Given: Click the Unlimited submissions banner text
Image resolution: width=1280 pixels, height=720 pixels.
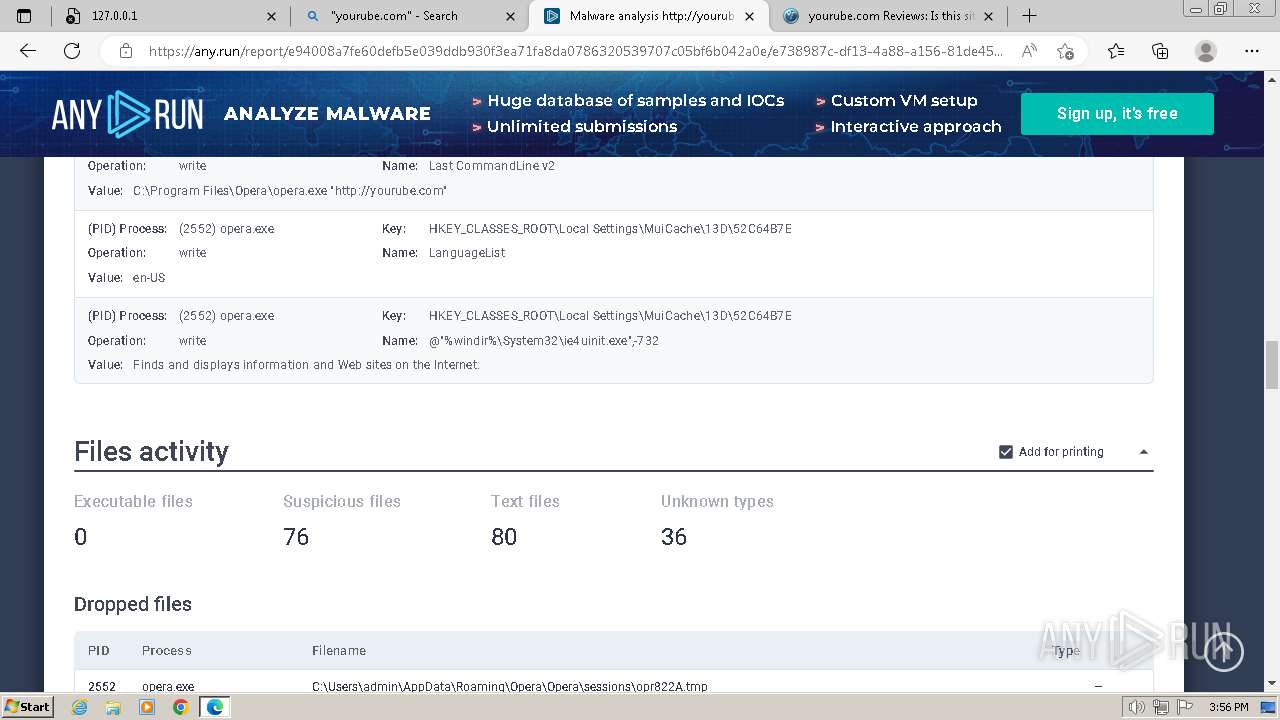Looking at the screenshot, I should (582, 127).
